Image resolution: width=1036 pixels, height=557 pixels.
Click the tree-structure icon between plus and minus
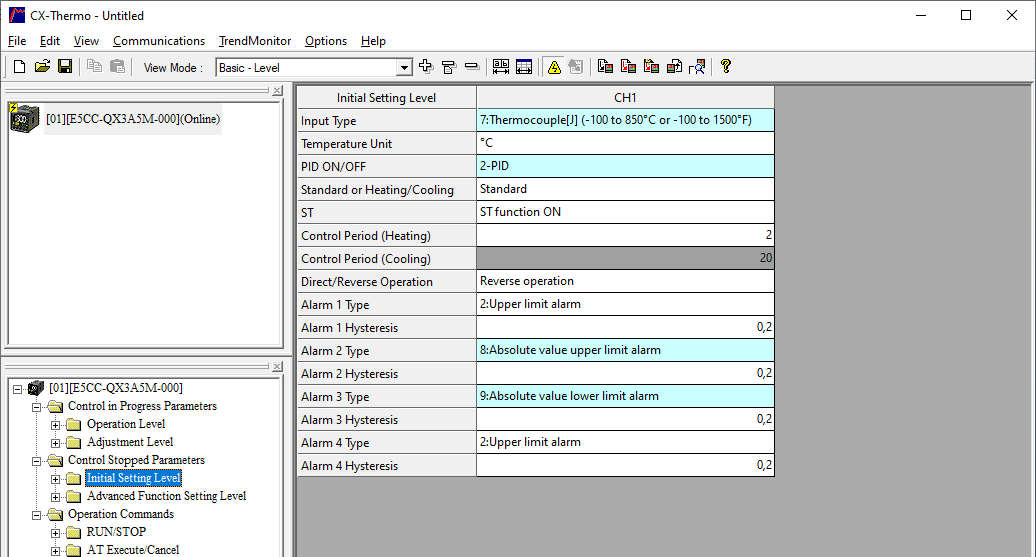click(x=449, y=67)
